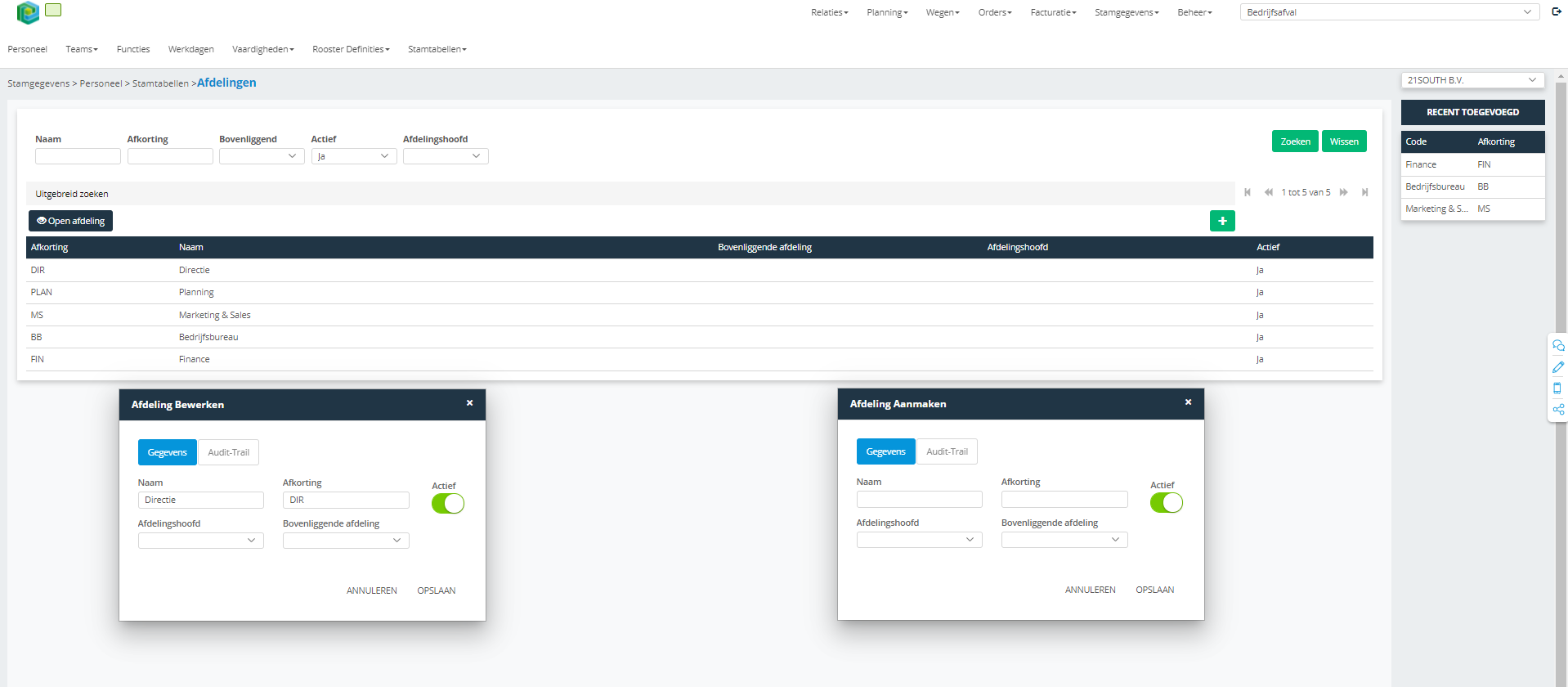Image resolution: width=1568 pixels, height=687 pixels.
Task: Open the 21SOUTH B.V. company dropdown
Action: click(1472, 80)
